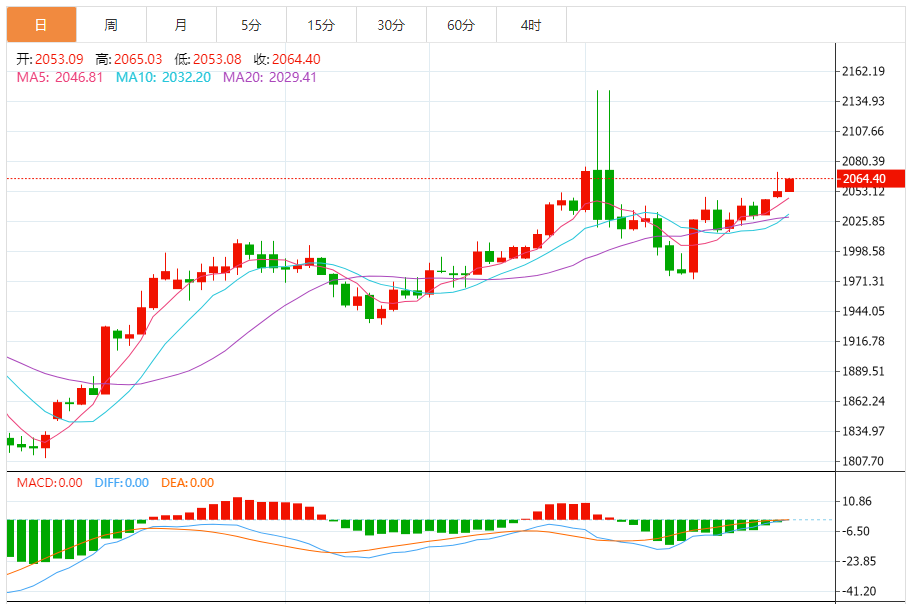Click the 2134.93 price axis label

point(863,102)
